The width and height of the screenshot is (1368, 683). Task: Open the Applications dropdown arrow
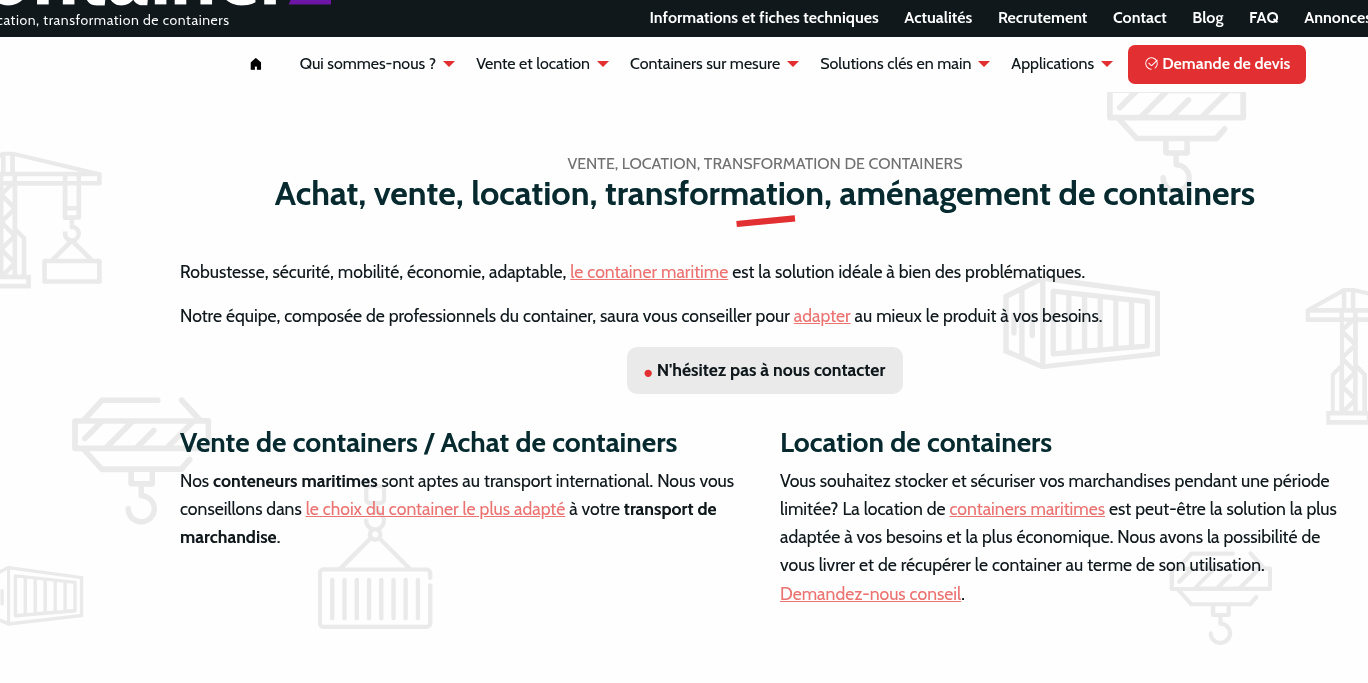(x=1107, y=64)
